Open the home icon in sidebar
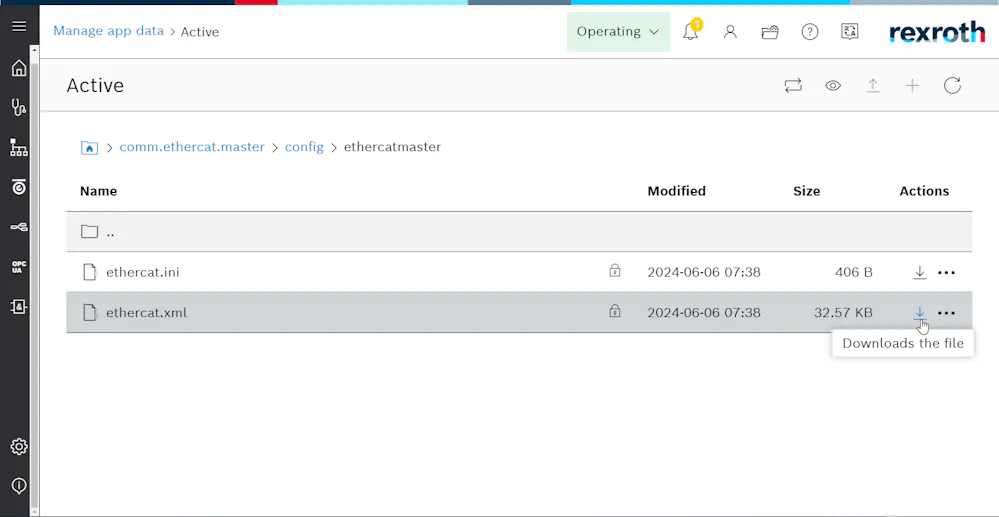Image resolution: width=999 pixels, height=517 pixels. pos(19,68)
